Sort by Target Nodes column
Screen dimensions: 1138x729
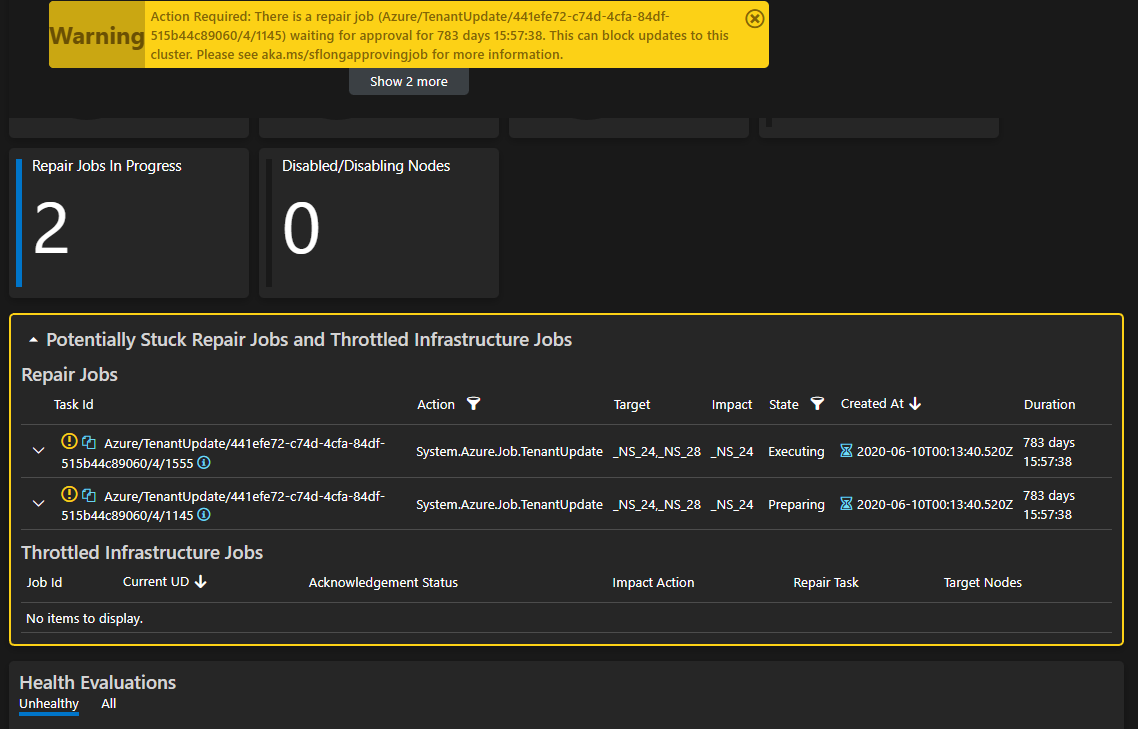[x=983, y=582]
